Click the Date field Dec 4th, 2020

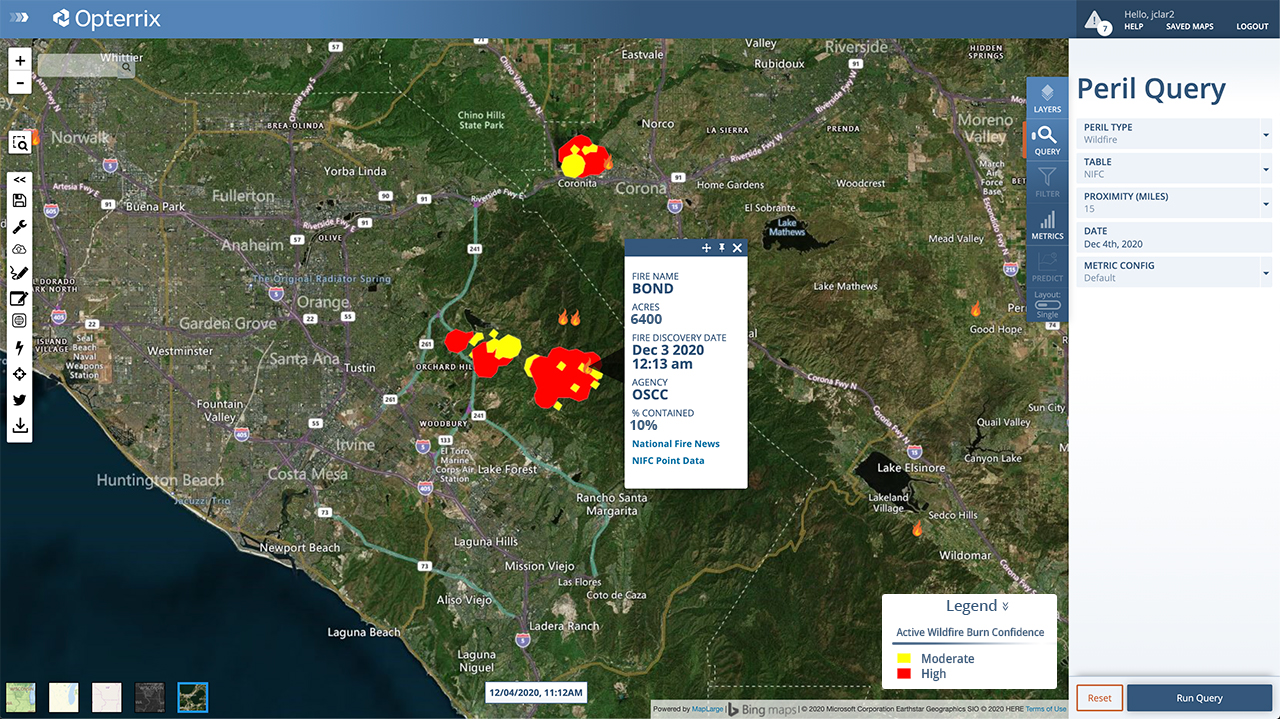1174,237
